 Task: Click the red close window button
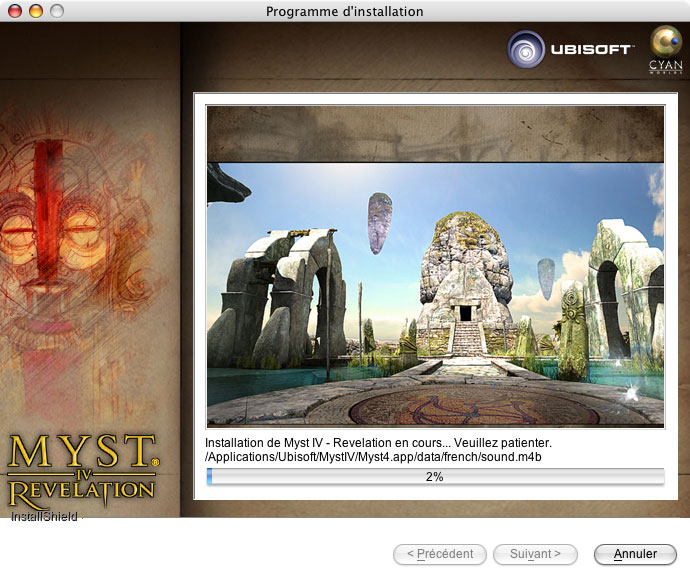pos(15,11)
